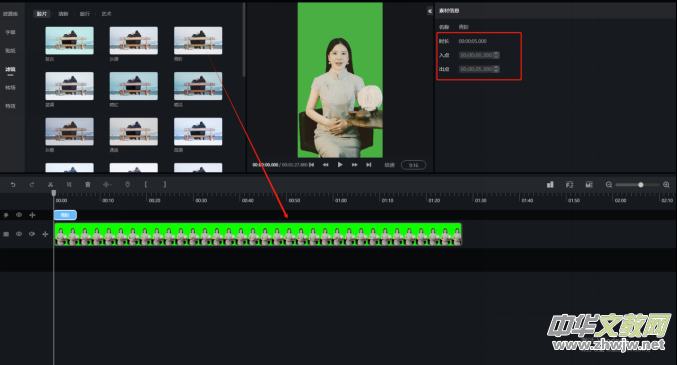Toggle audio mute icon on the video track
This screenshot has width=677, height=365.
(x=32, y=234)
